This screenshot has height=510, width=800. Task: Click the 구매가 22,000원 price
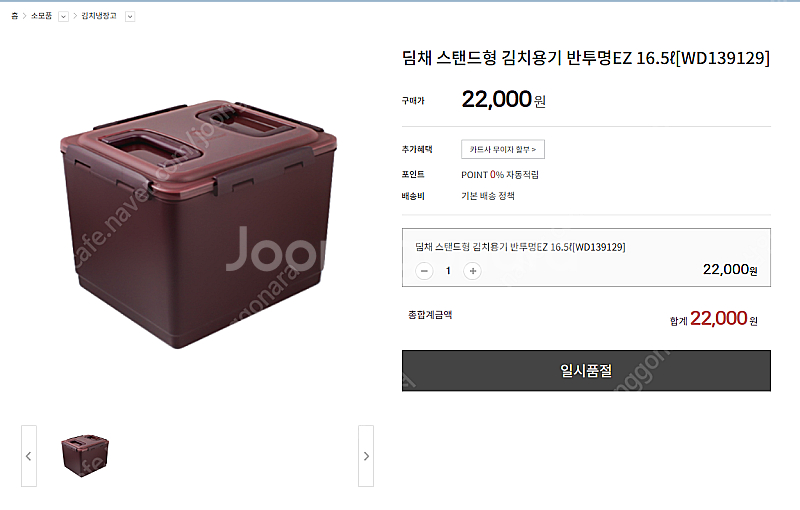click(x=504, y=99)
